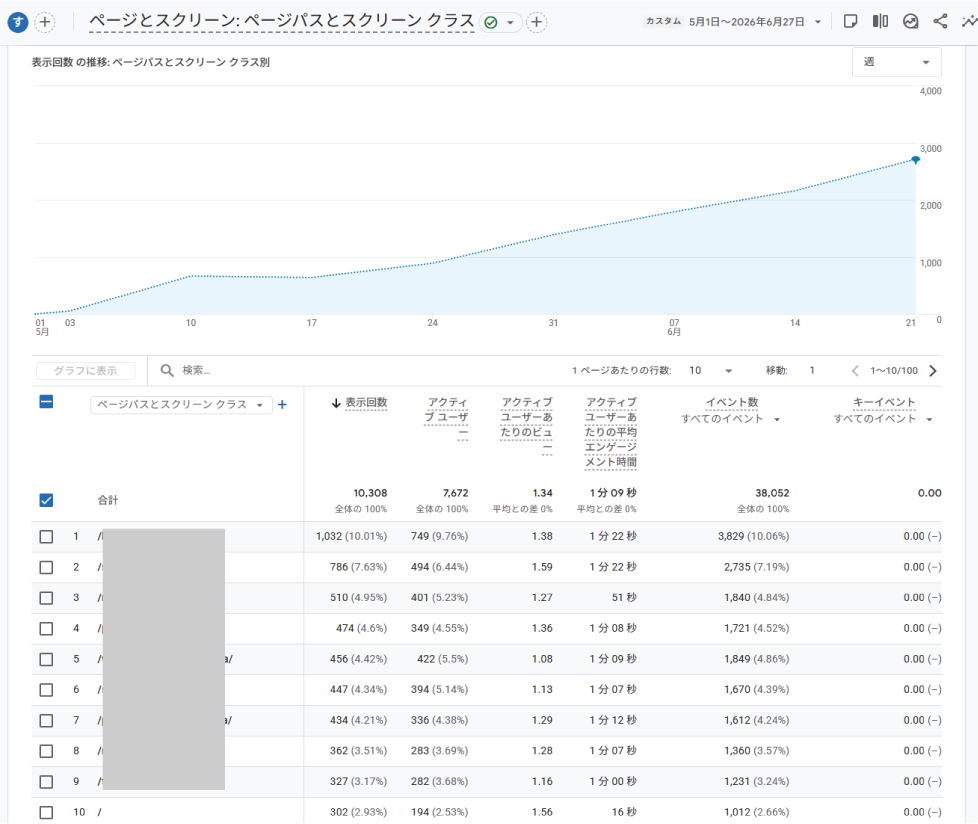Click the plus icon to add dimension

click(x=282, y=405)
